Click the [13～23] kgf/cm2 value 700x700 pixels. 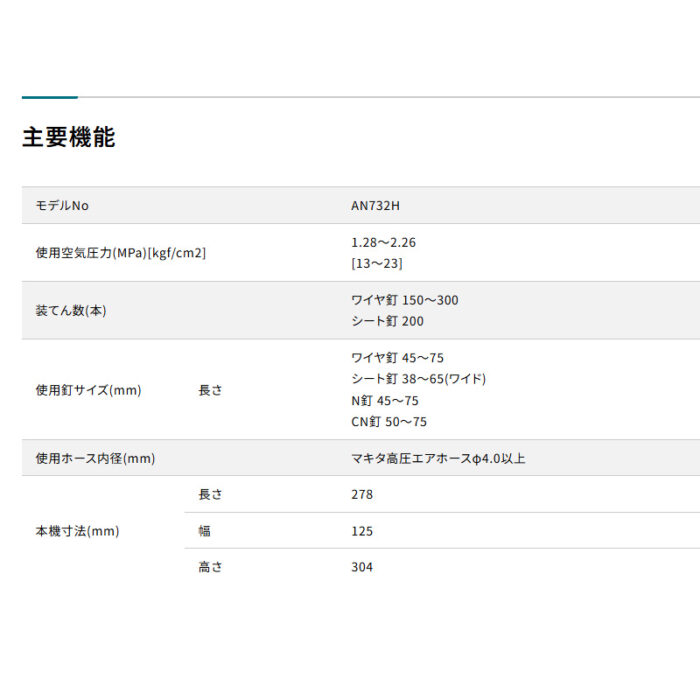pos(377,264)
